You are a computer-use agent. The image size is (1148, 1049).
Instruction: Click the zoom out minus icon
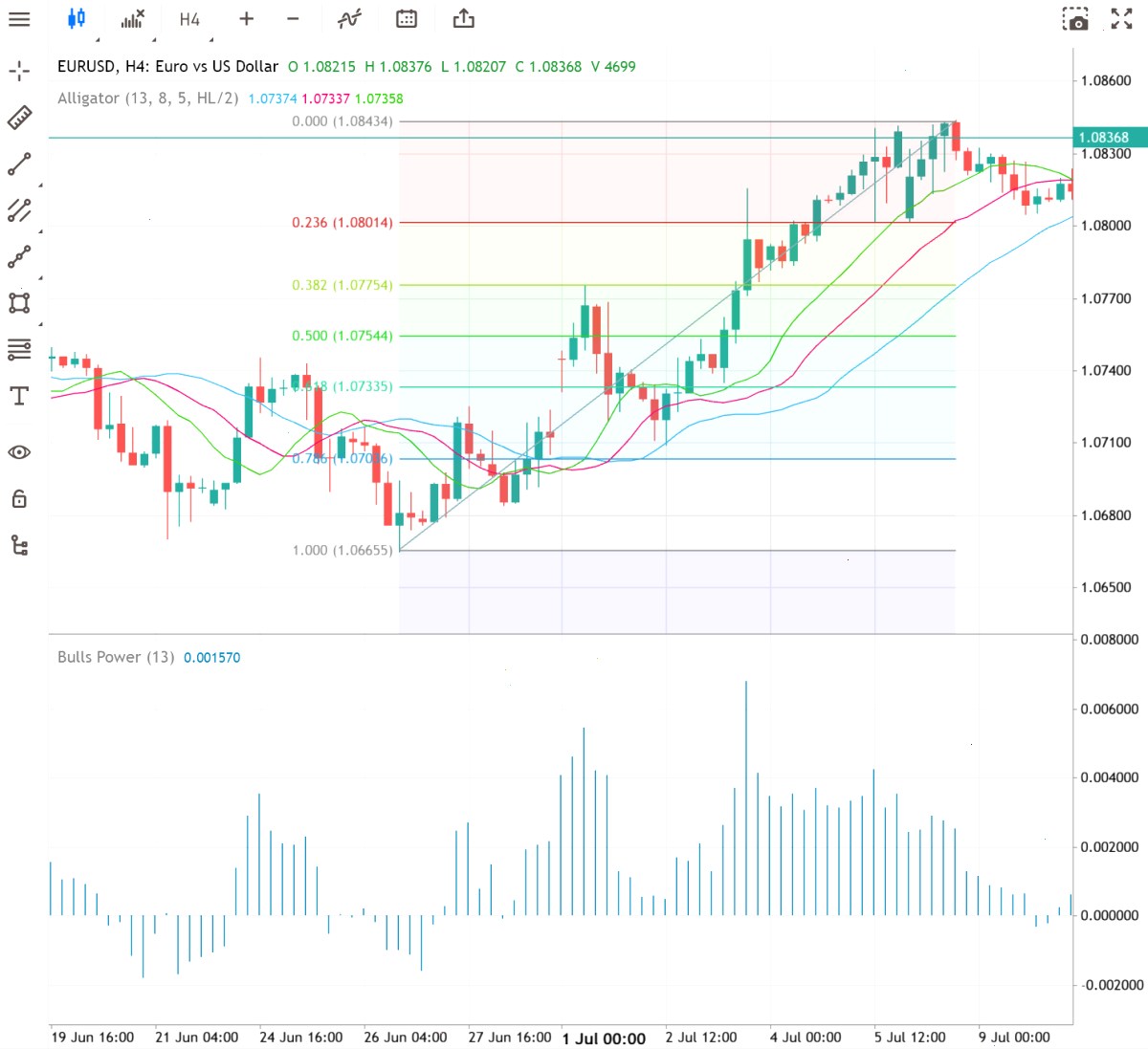[x=293, y=19]
